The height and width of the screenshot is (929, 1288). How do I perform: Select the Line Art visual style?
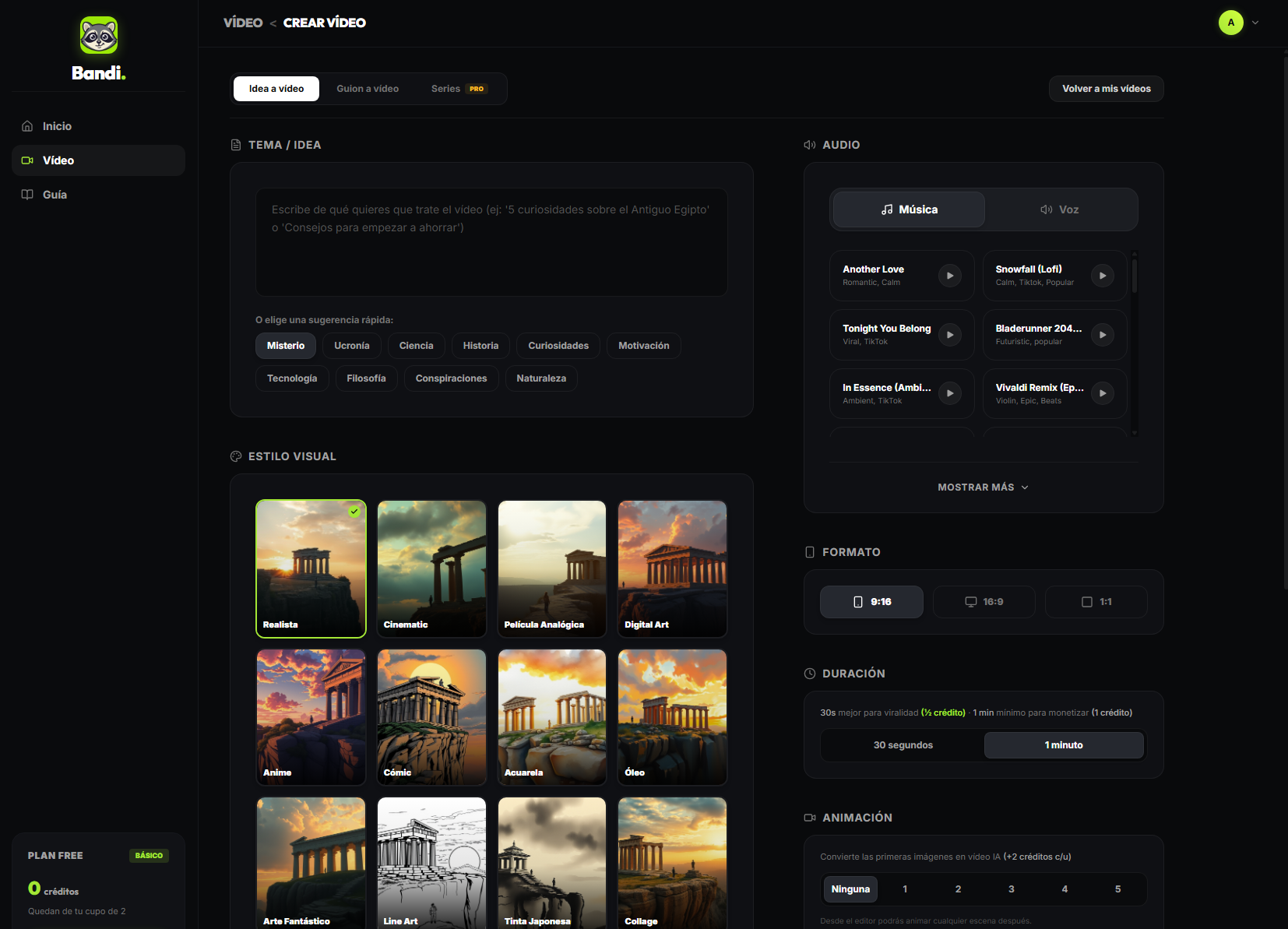click(x=431, y=863)
